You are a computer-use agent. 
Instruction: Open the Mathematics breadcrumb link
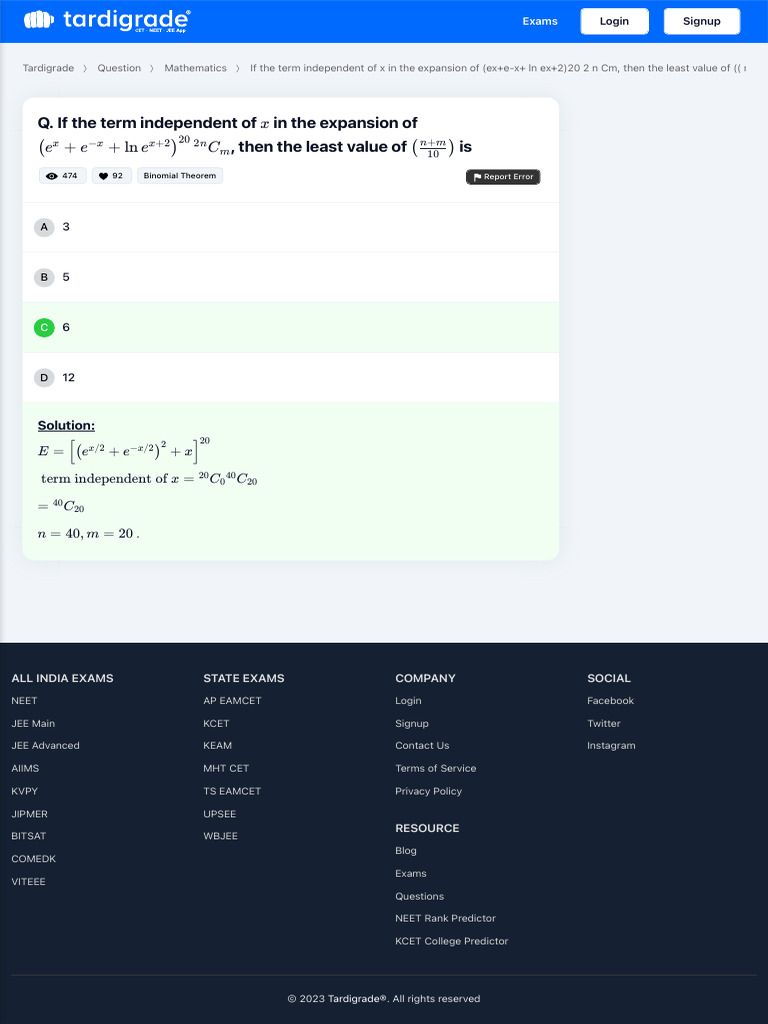coord(195,68)
